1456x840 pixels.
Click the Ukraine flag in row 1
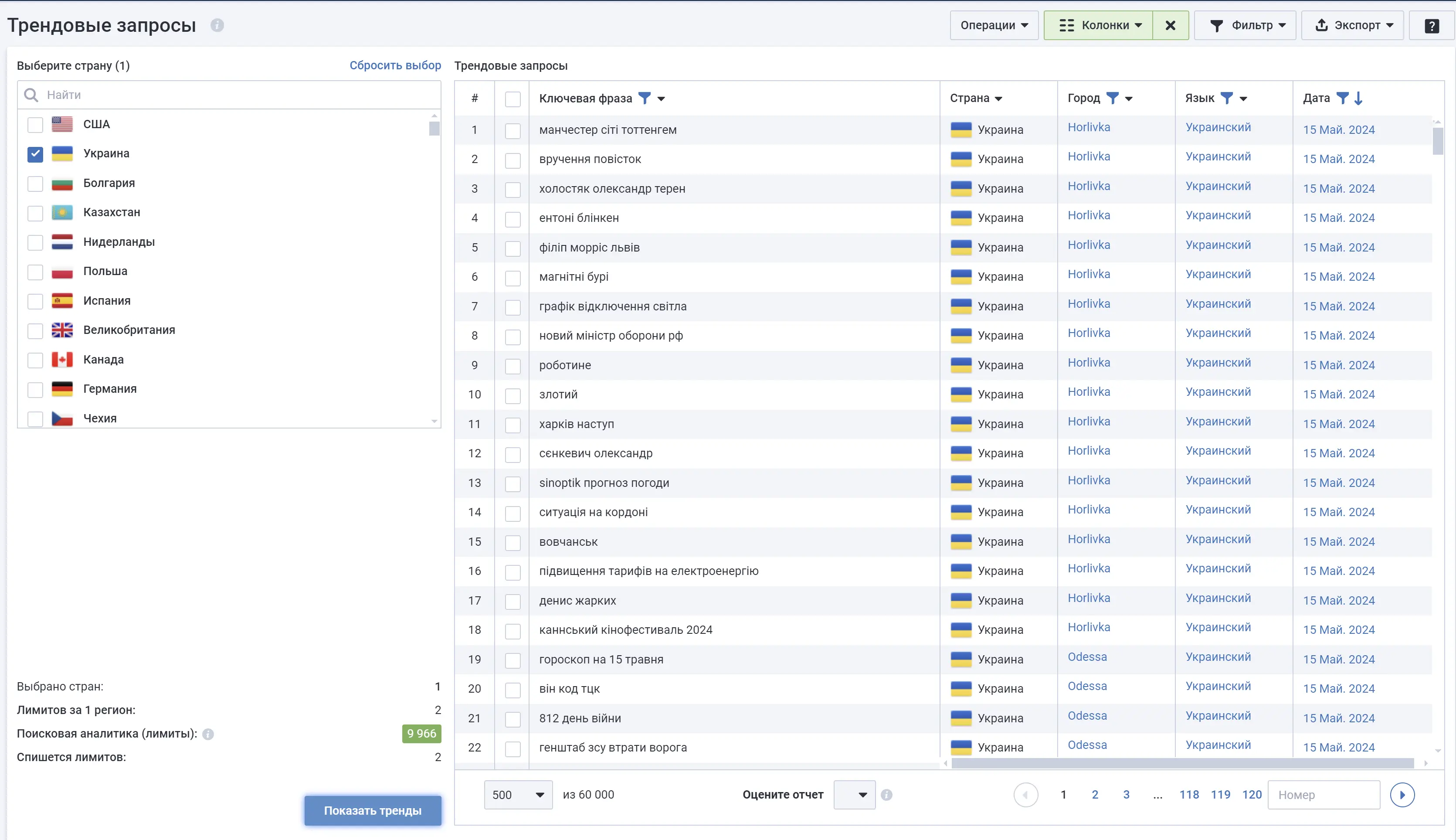point(960,130)
